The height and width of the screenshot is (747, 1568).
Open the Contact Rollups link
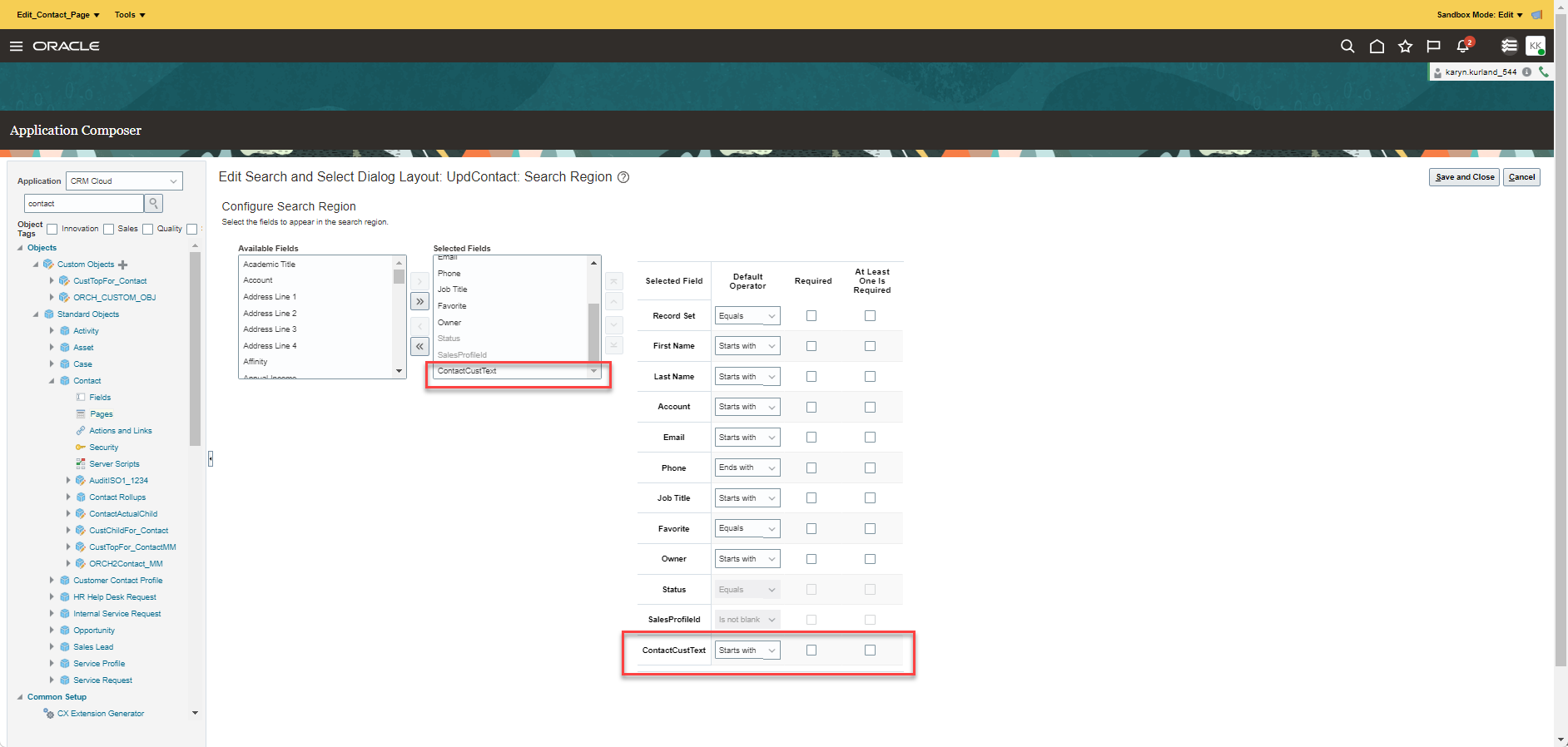coord(117,497)
